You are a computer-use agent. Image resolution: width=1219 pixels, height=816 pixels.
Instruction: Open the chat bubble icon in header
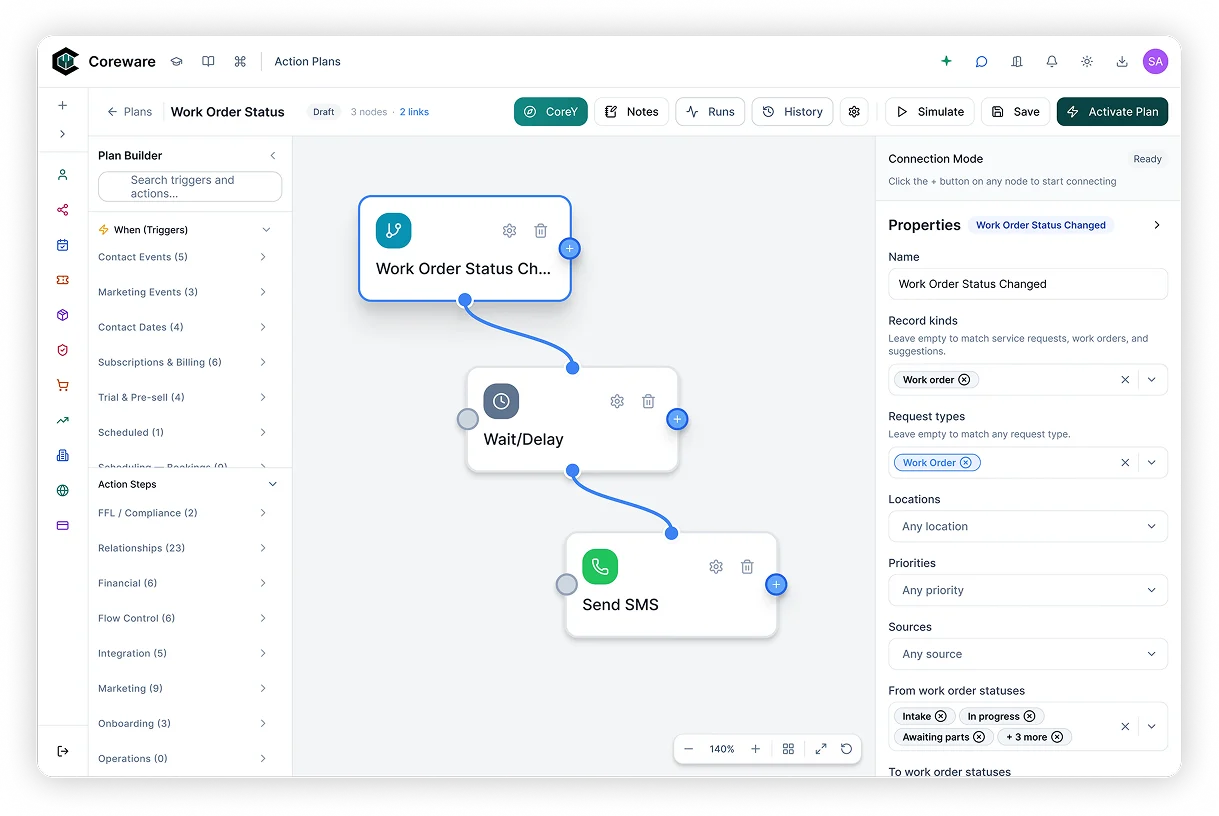click(x=982, y=62)
